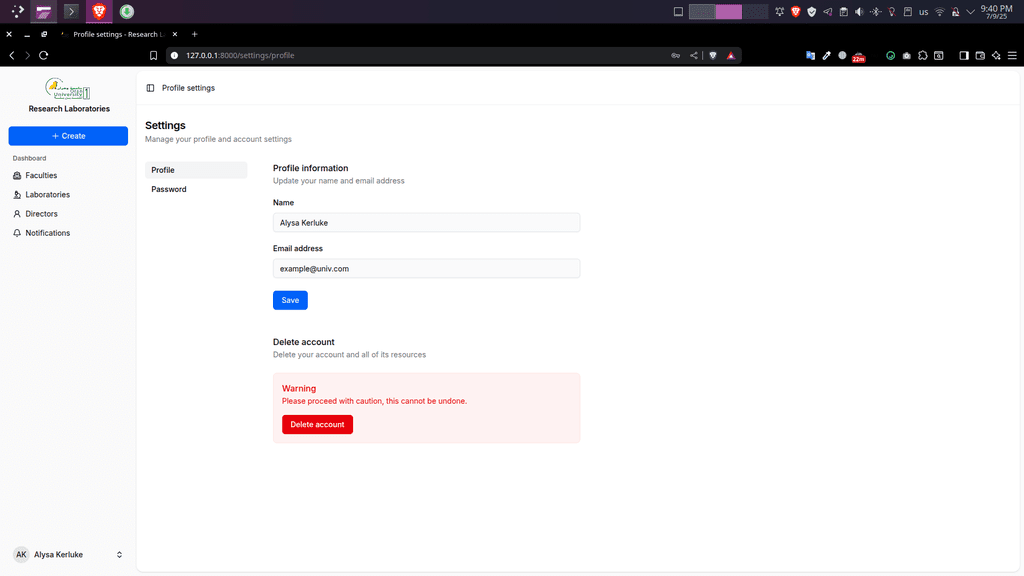This screenshot has height=576, width=1024.
Task: Select the Profile settings tab
Action: point(196,170)
